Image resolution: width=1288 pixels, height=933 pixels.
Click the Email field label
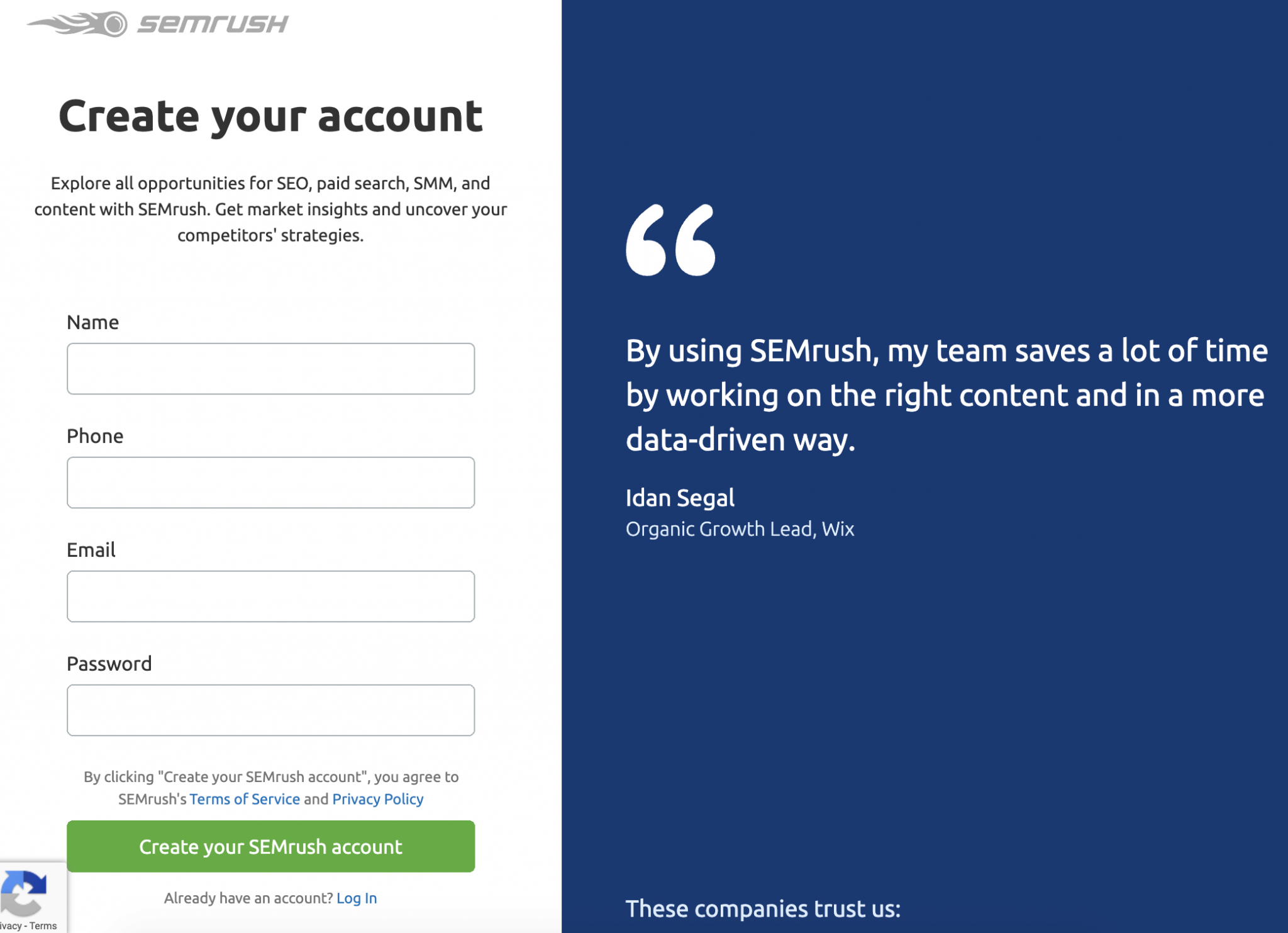[91, 550]
